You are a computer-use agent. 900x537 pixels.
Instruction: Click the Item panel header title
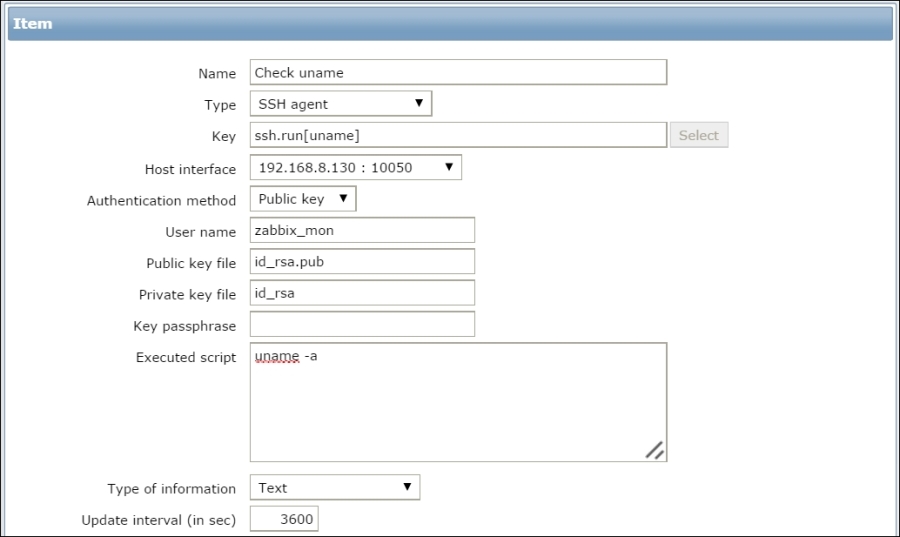pos(33,23)
